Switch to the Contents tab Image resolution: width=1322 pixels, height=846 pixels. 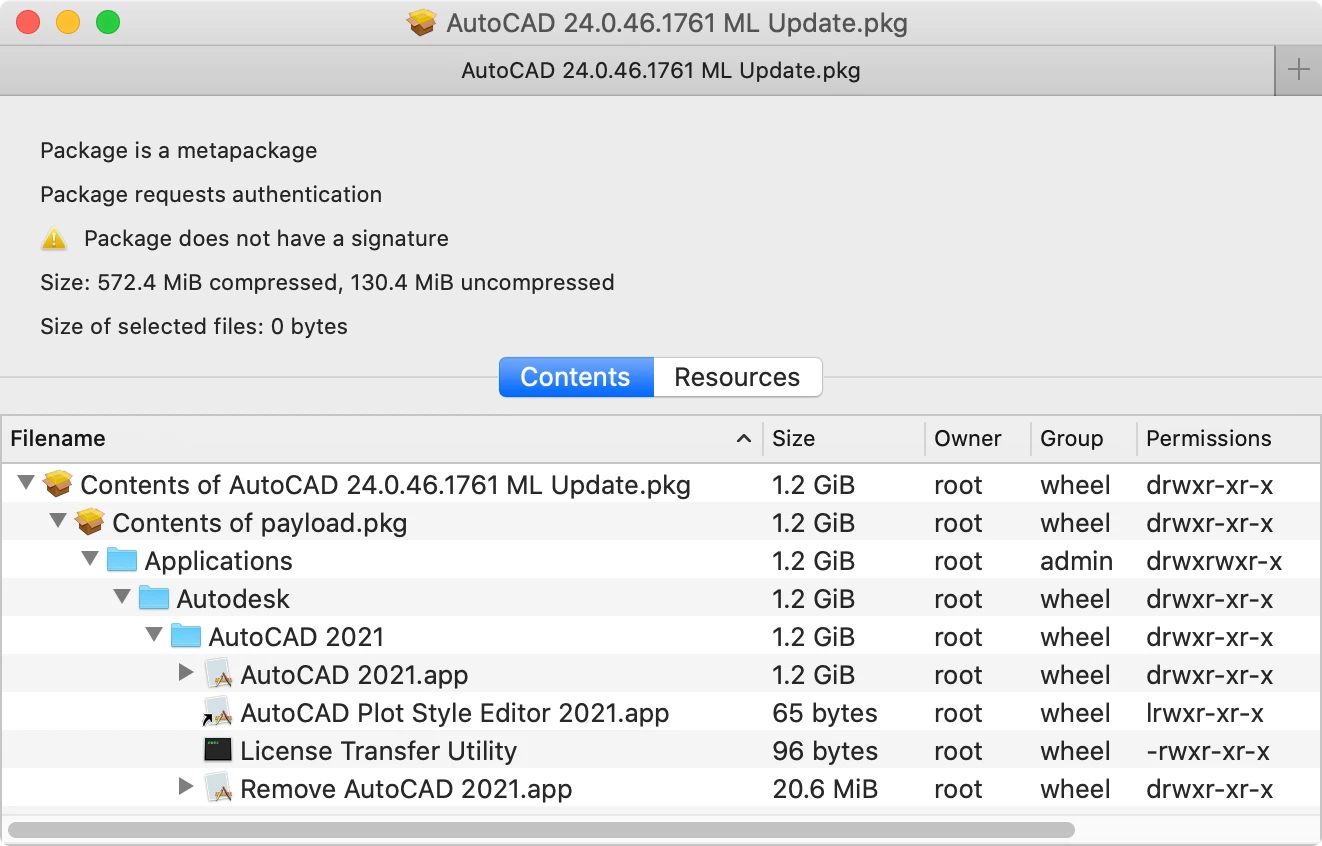[576, 377]
